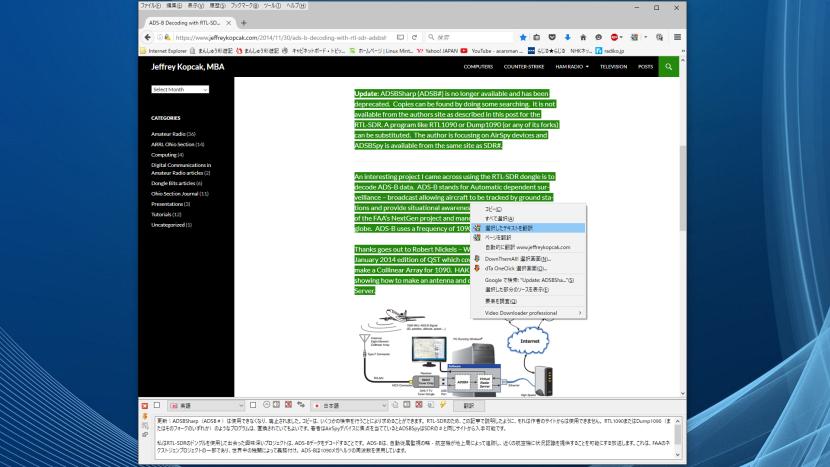The image size is (830, 467).
Task: Open the Select Month archive dropdown
Action: [180, 89]
